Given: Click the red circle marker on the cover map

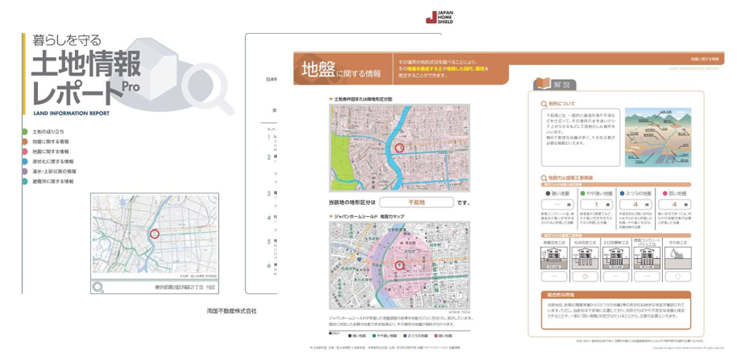Looking at the screenshot, I should coord(154,234).
